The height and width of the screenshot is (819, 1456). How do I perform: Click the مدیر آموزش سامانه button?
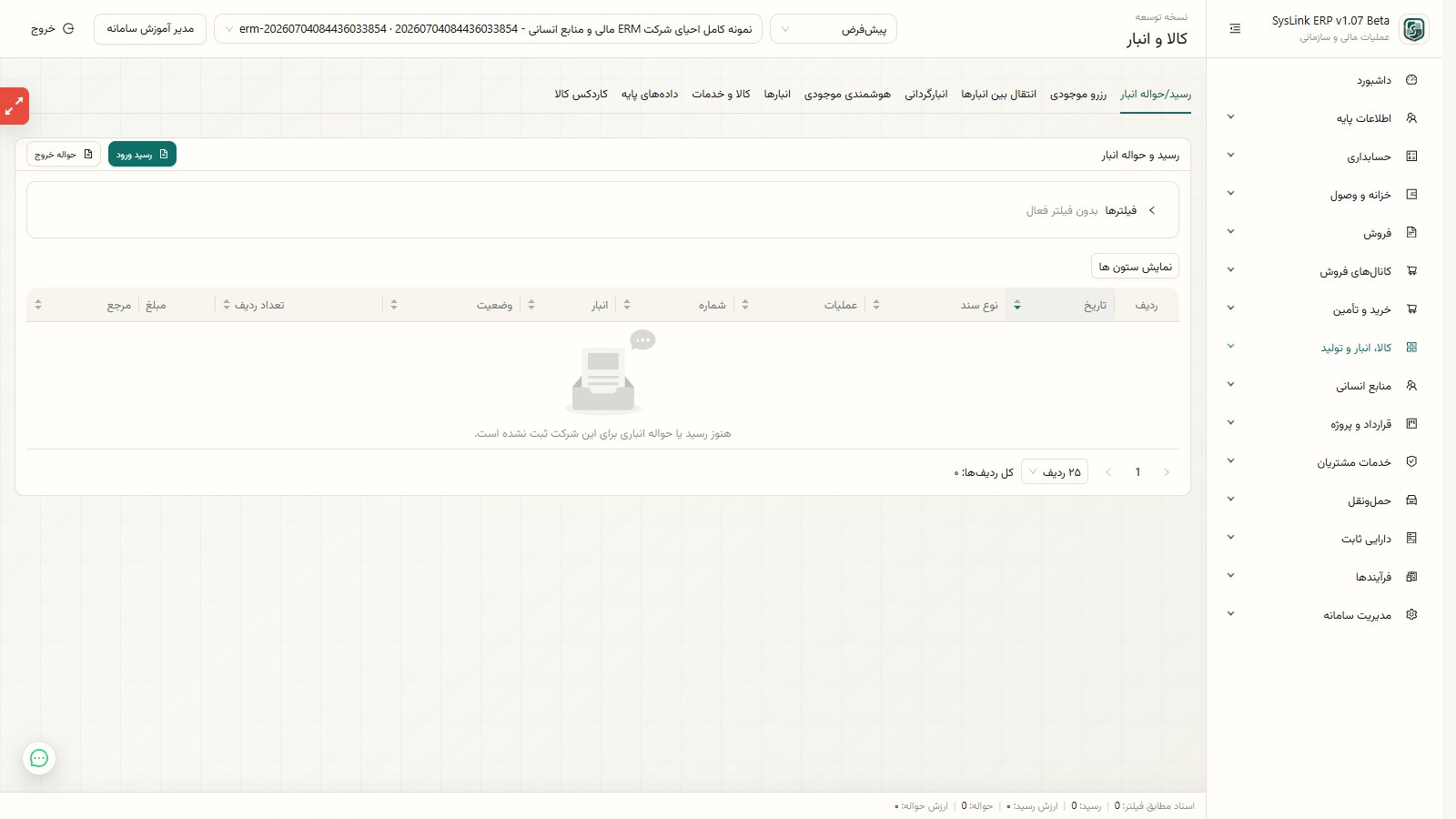(150, 29)
